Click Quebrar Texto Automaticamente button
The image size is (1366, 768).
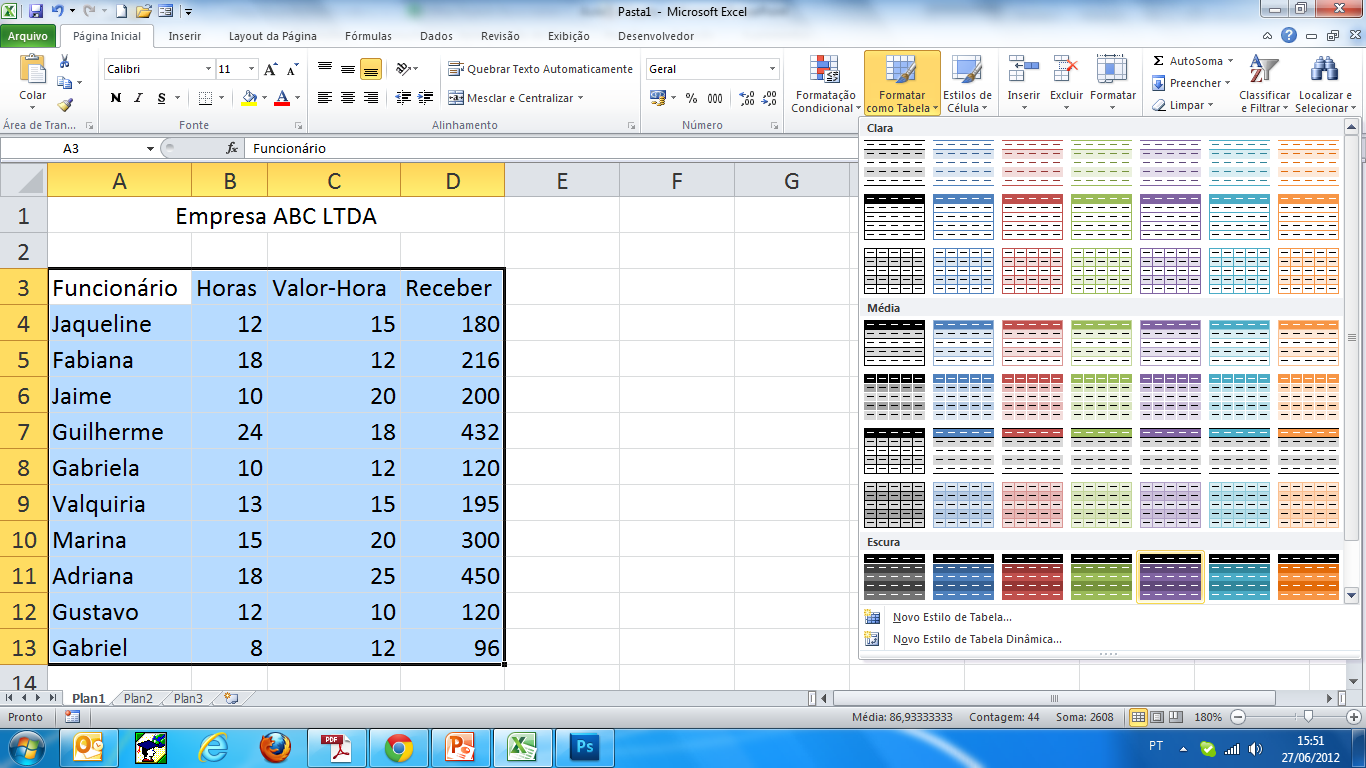coord(541,69)
